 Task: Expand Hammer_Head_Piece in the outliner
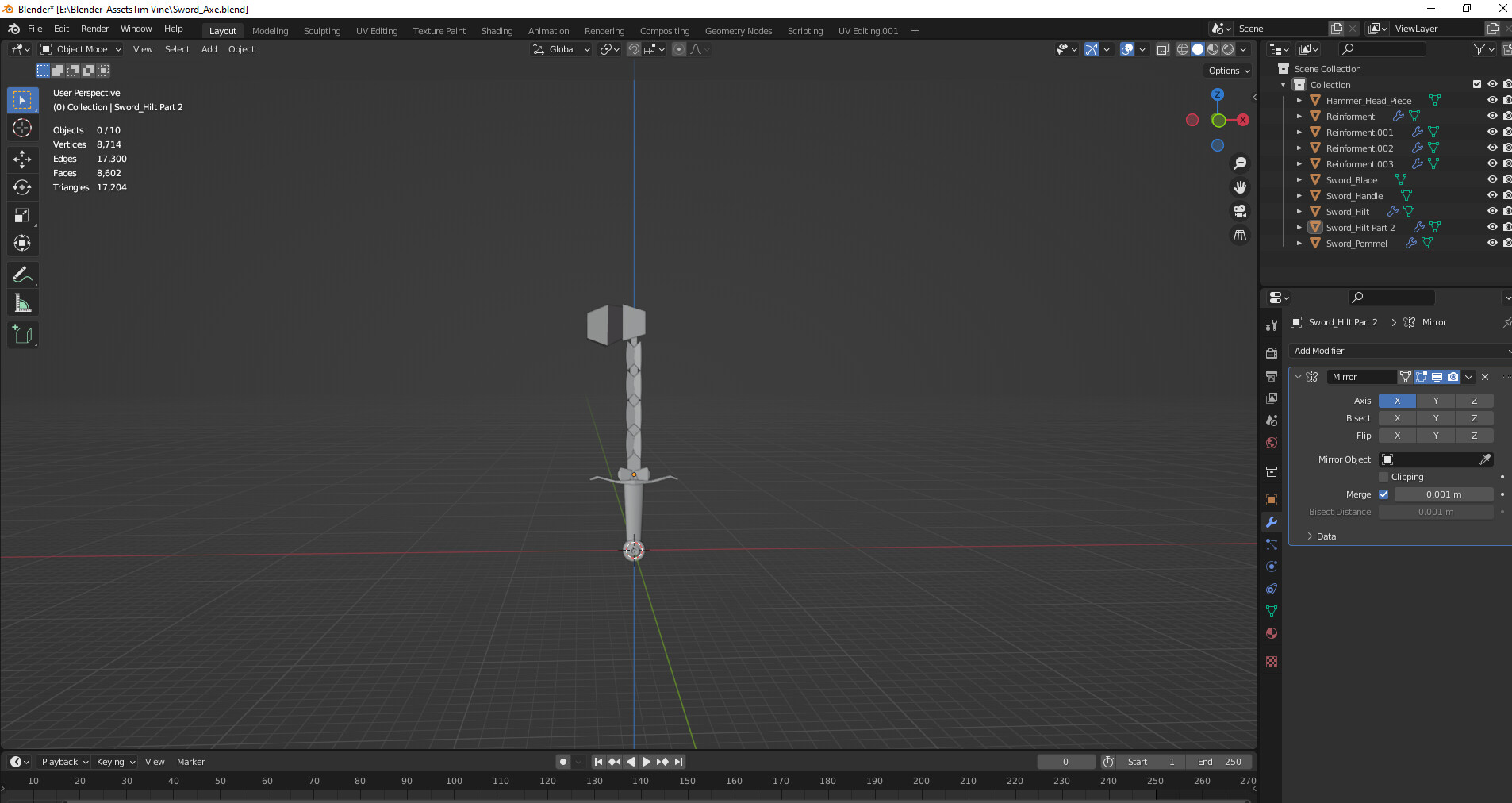tap(1299, 101)
